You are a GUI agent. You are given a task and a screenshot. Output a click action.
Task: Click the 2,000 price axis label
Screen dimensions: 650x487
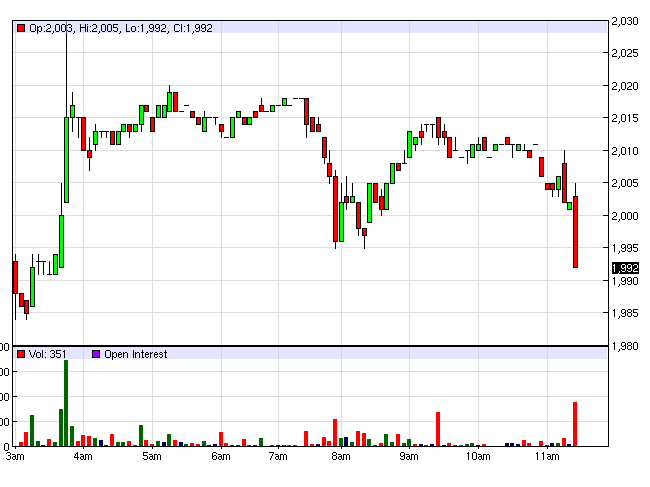tap(625, 216)
